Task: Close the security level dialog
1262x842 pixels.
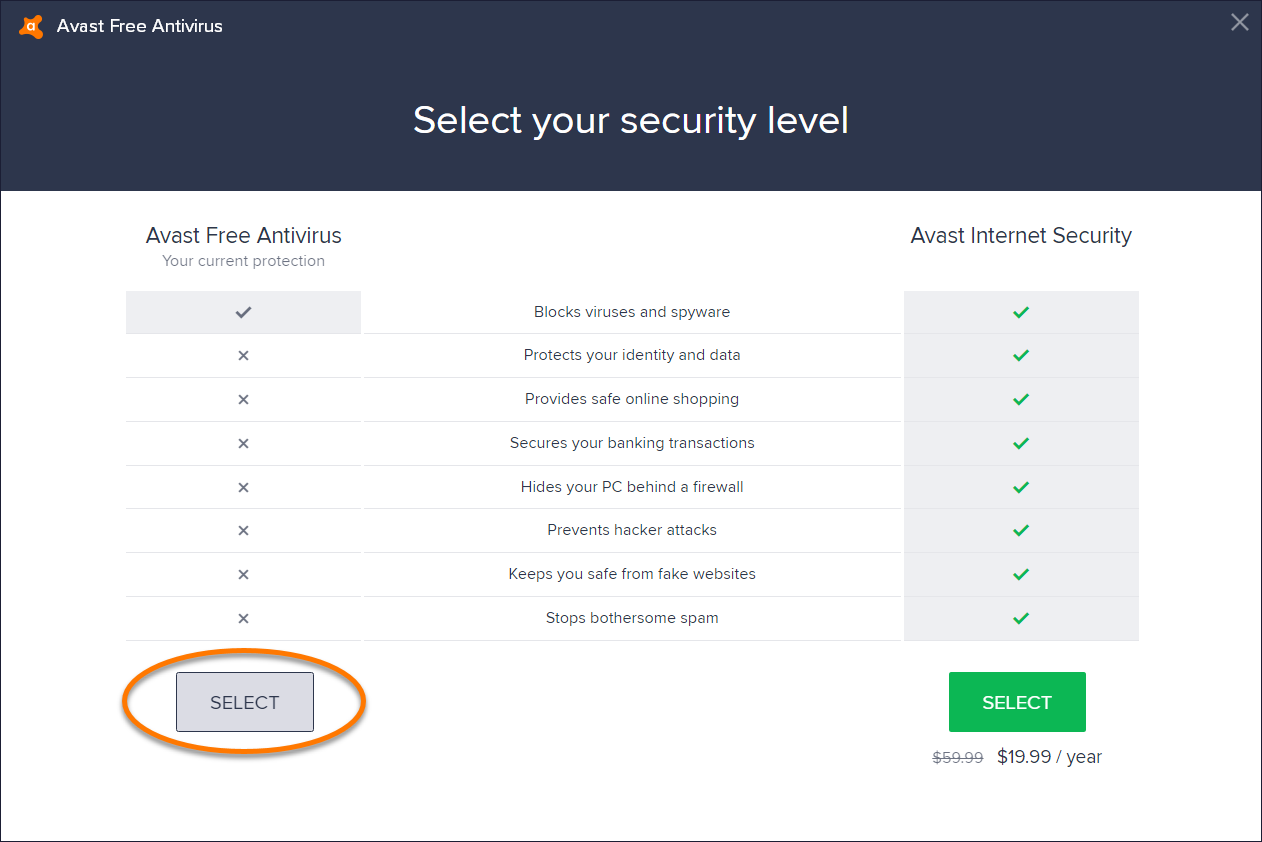Action: [x=1239, y=22]
